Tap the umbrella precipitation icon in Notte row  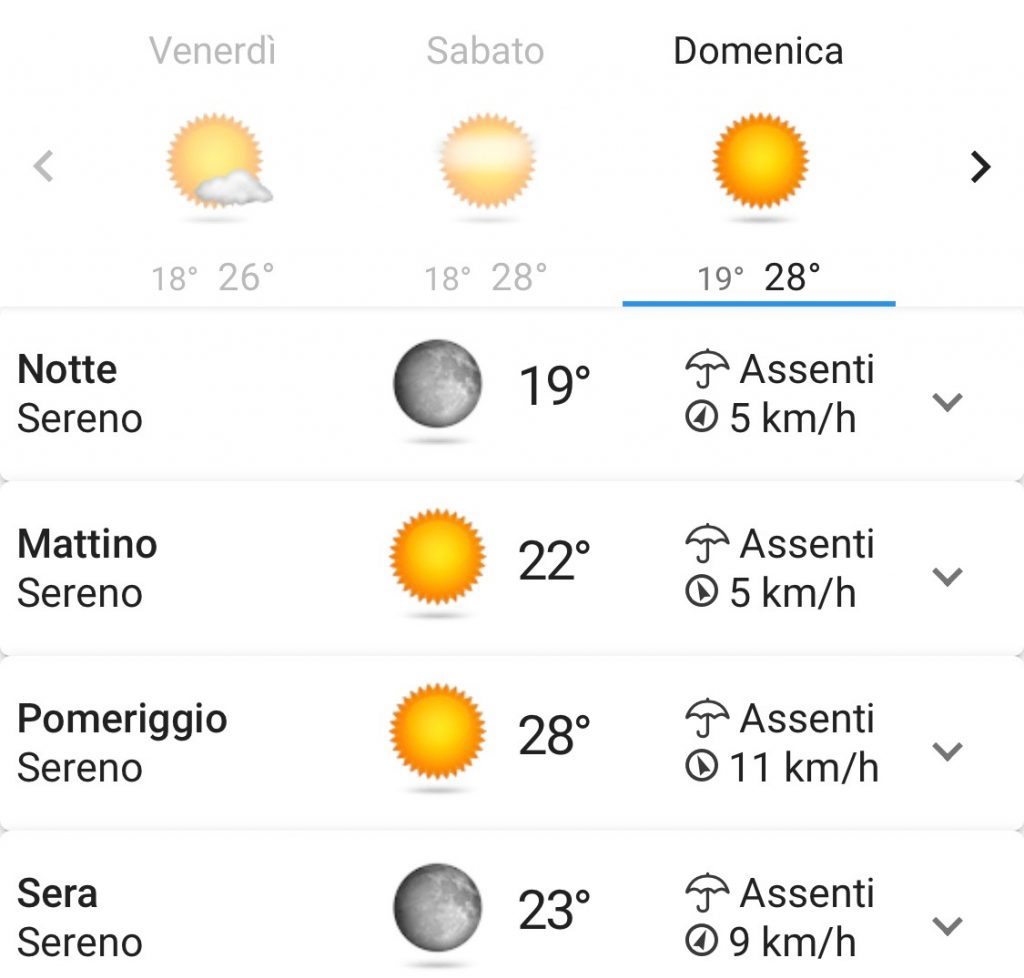coord(707,369)
